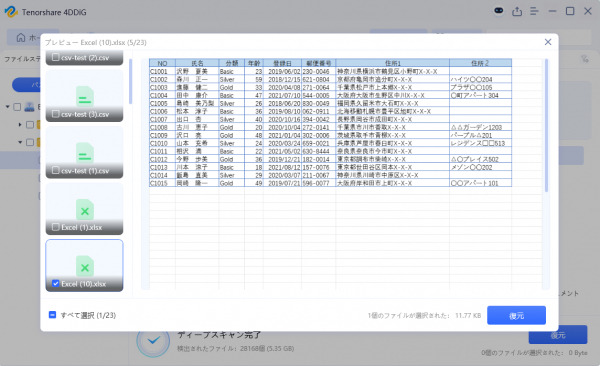Screen dimensions: 600x366
Task: Click the background 復元 button at bottom
Action: point(558,335)
